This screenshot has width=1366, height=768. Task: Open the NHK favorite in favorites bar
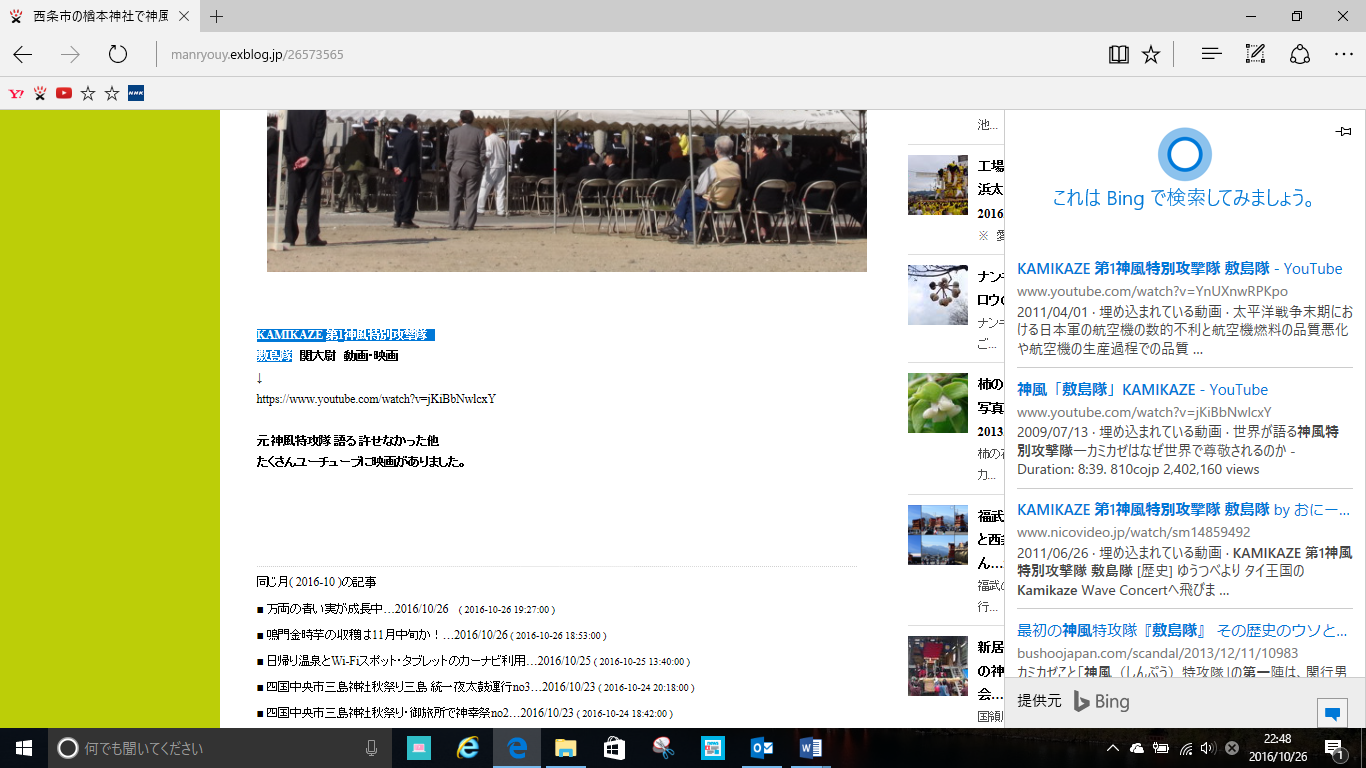click(136, 93)
